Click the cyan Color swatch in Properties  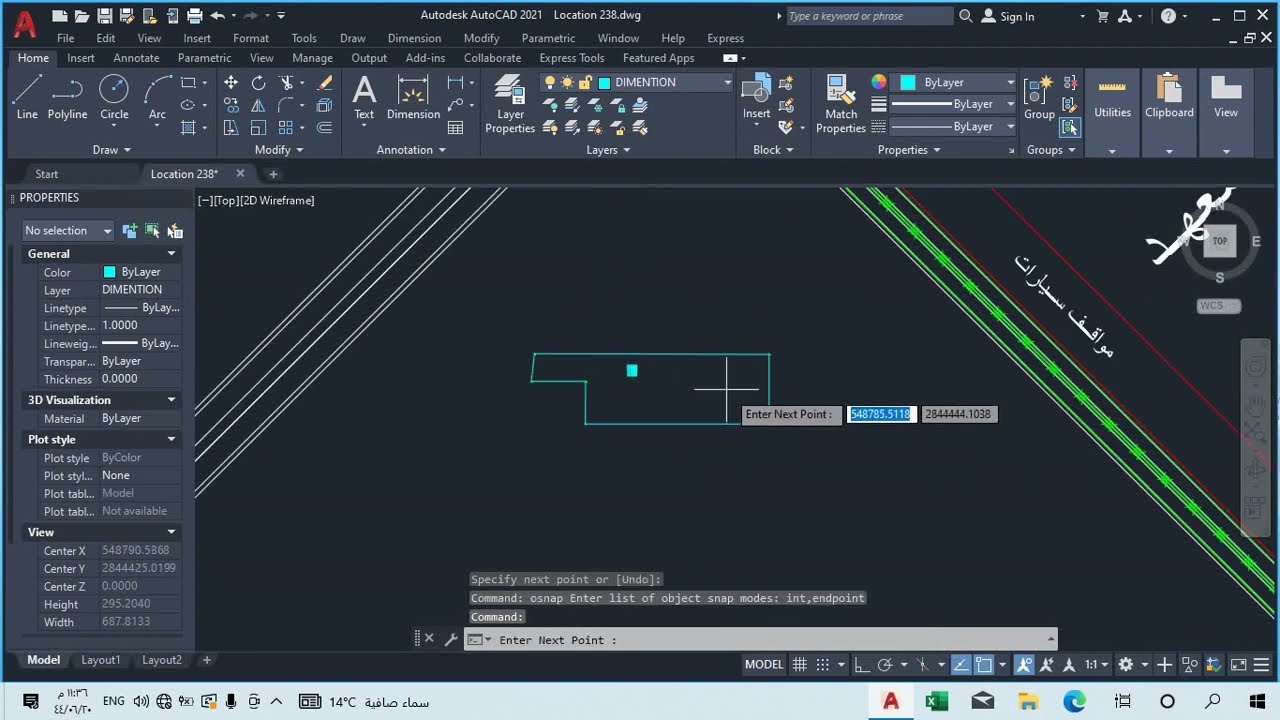click(110, 272)
